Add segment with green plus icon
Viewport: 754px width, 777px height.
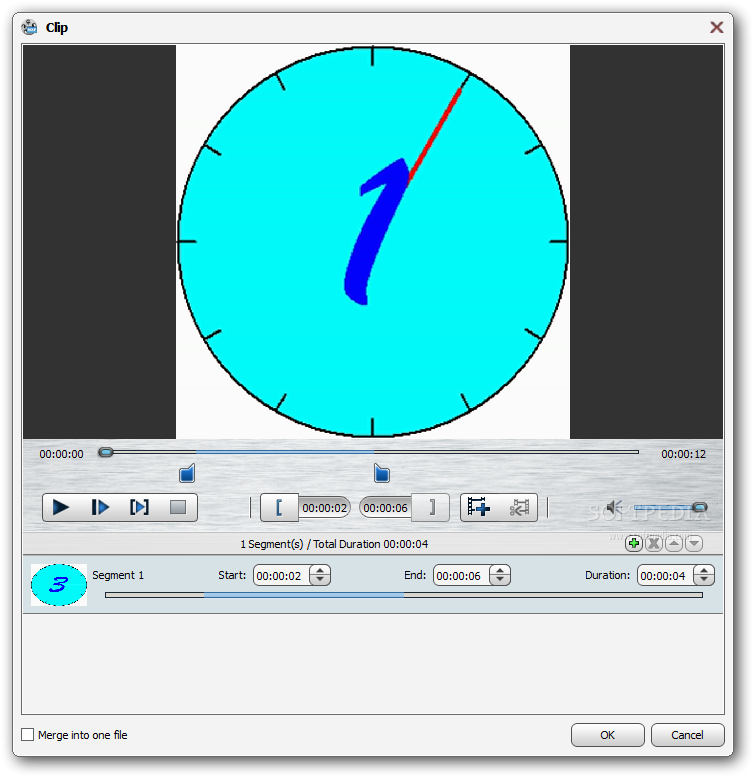click(x=634, y=544)
